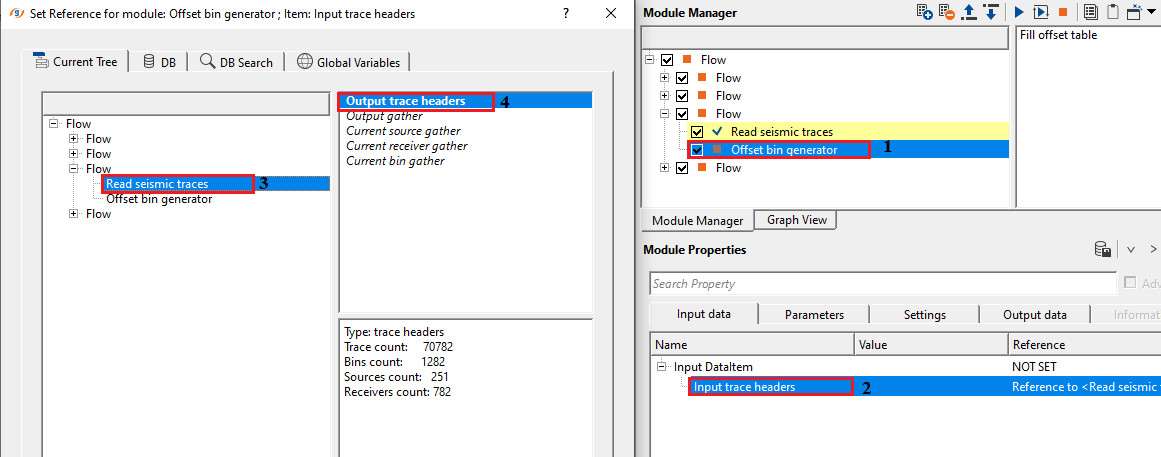Viewport: 1161px width, 457px height.
Task: Open the Global Variables tab
Action: (x=347, y=62)
